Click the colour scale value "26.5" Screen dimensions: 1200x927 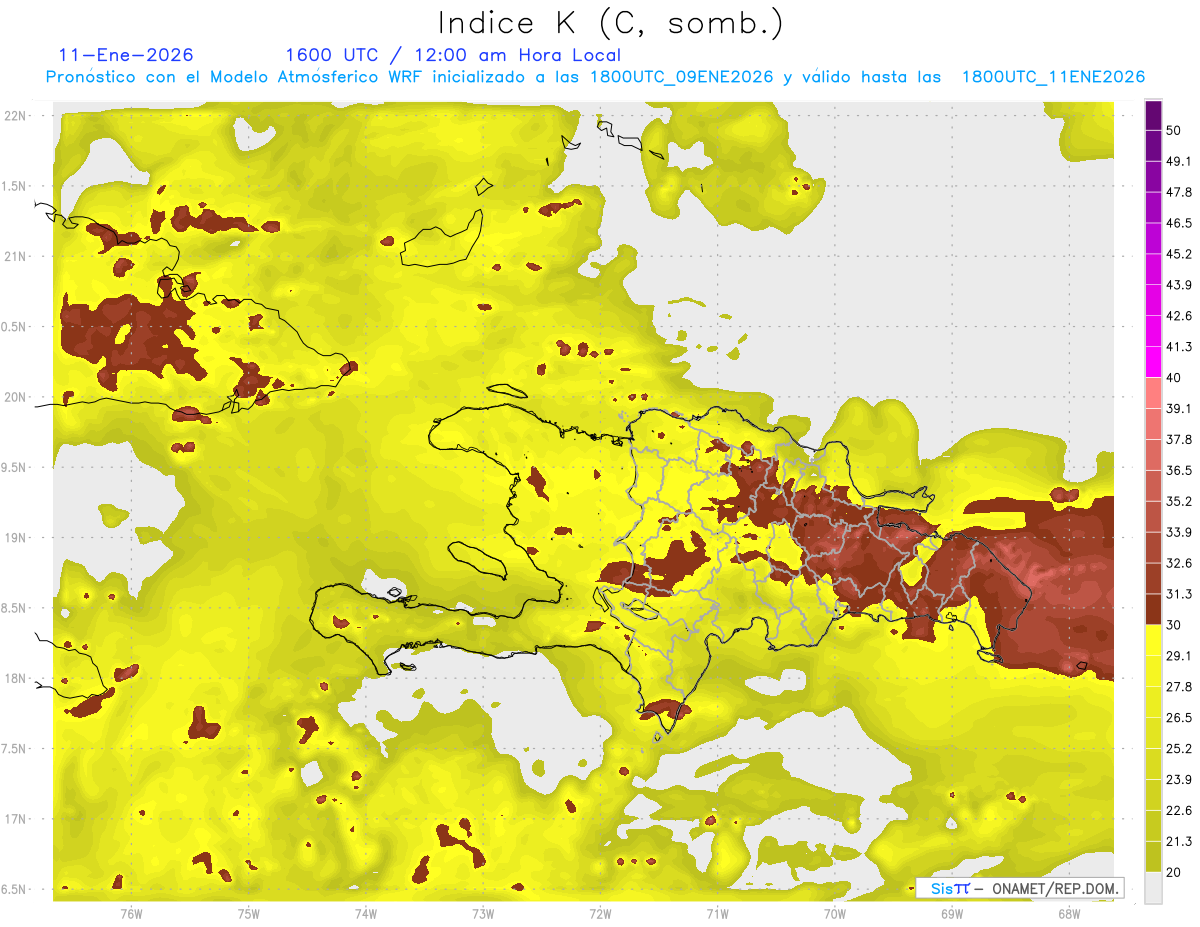(1179, 717)
